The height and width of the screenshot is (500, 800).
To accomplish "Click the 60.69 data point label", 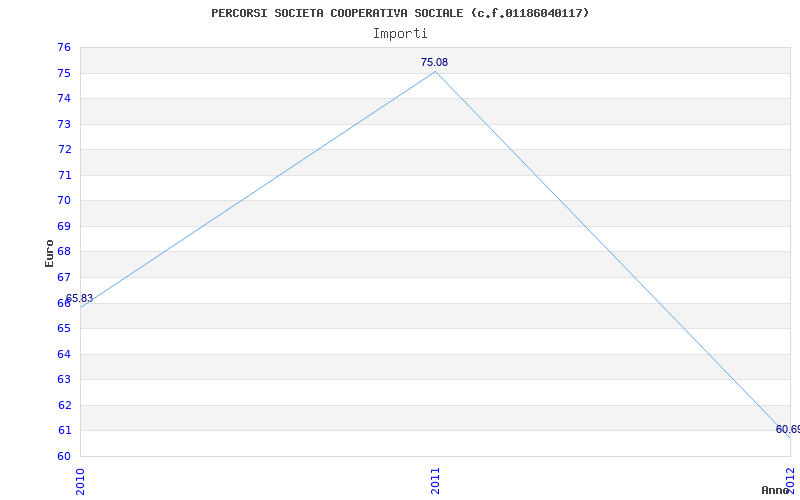I will [788, 430].
